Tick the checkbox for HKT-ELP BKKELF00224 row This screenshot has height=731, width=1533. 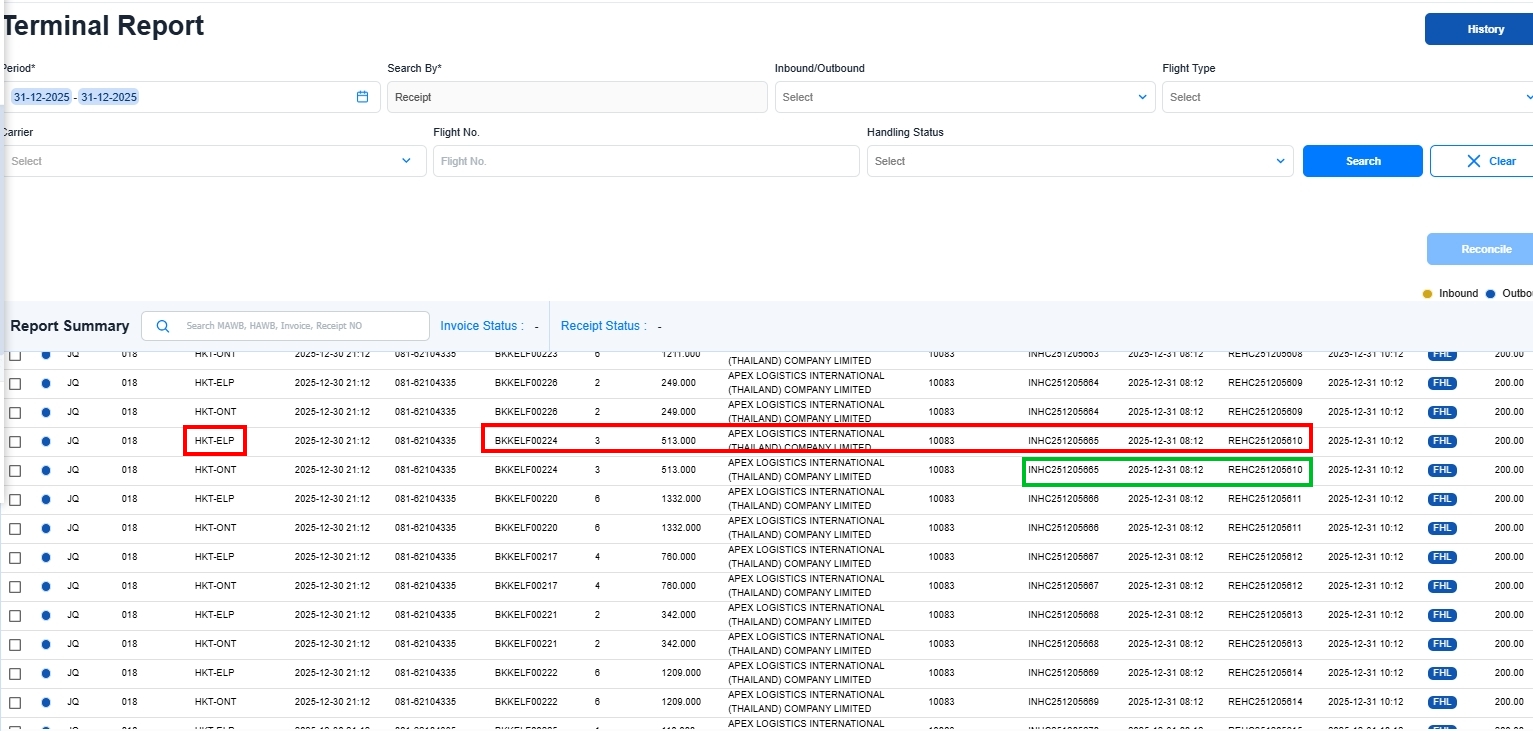click(x=15, y=441)
